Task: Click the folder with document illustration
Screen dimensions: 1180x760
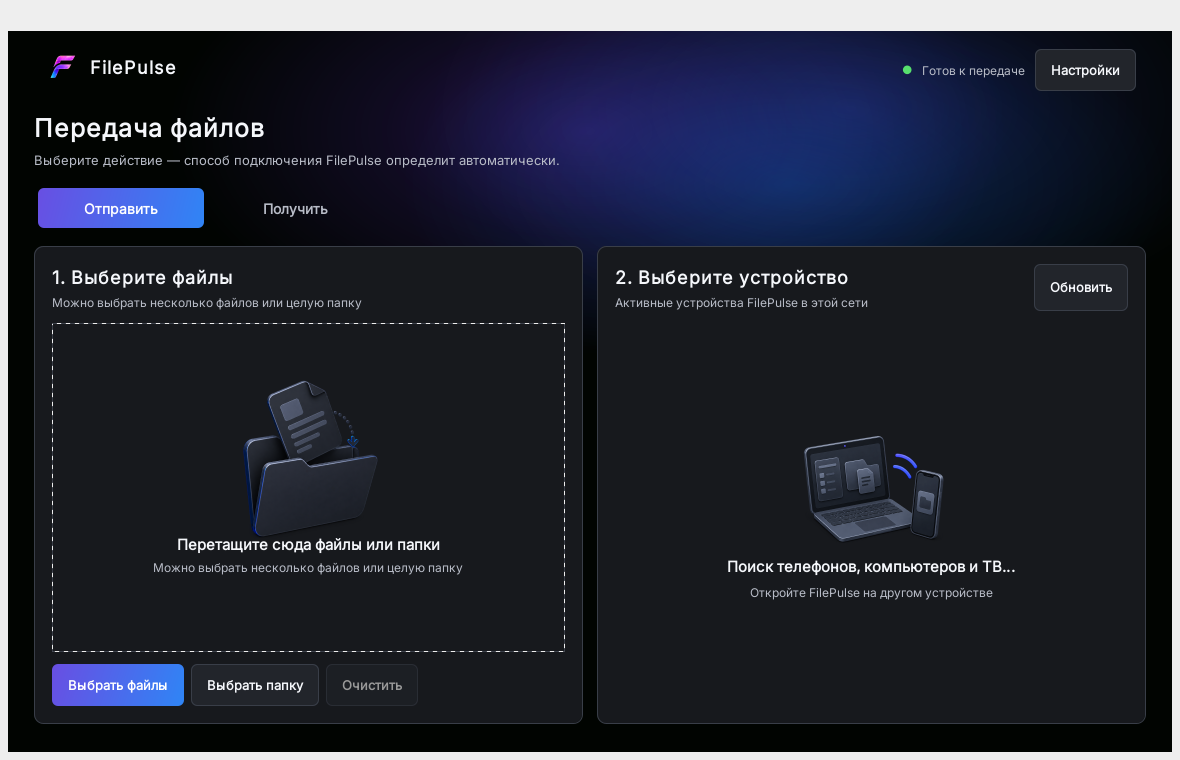Action: click(x=311, y=457)
